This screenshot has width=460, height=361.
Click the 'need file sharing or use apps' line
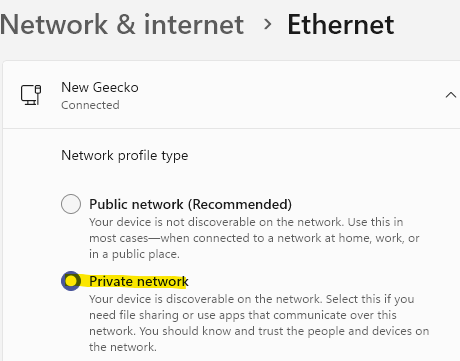point(243,315)
